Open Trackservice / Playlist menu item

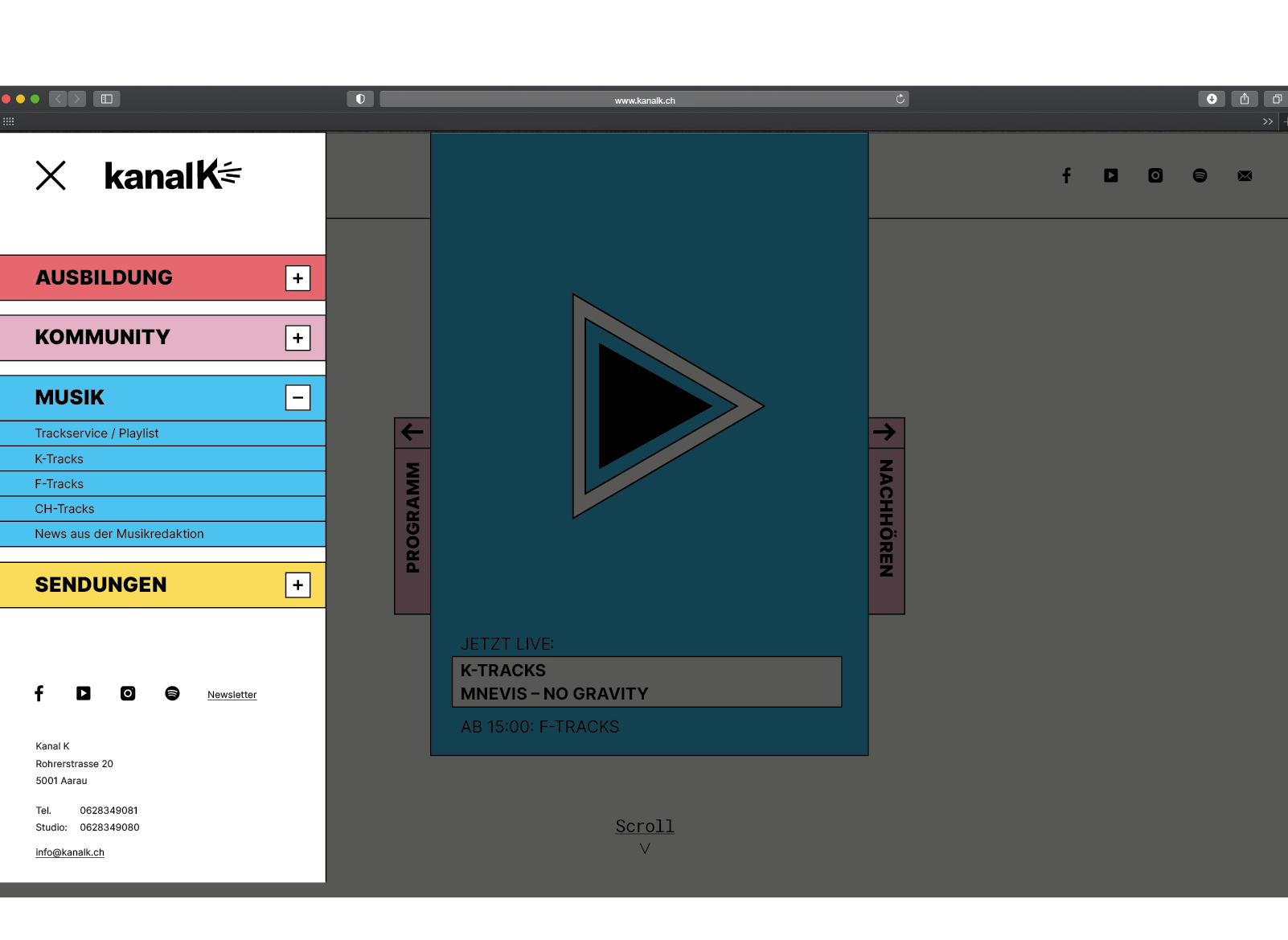(96, 433)
